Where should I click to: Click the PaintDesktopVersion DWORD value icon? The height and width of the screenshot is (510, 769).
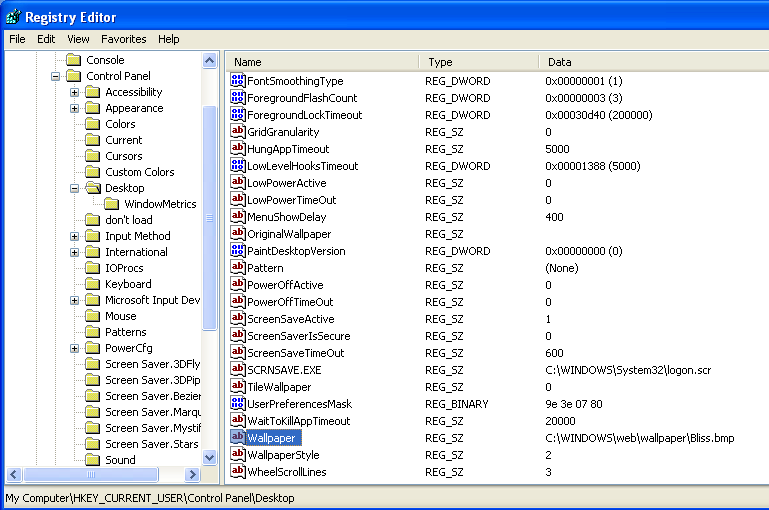tap(238, 250)
